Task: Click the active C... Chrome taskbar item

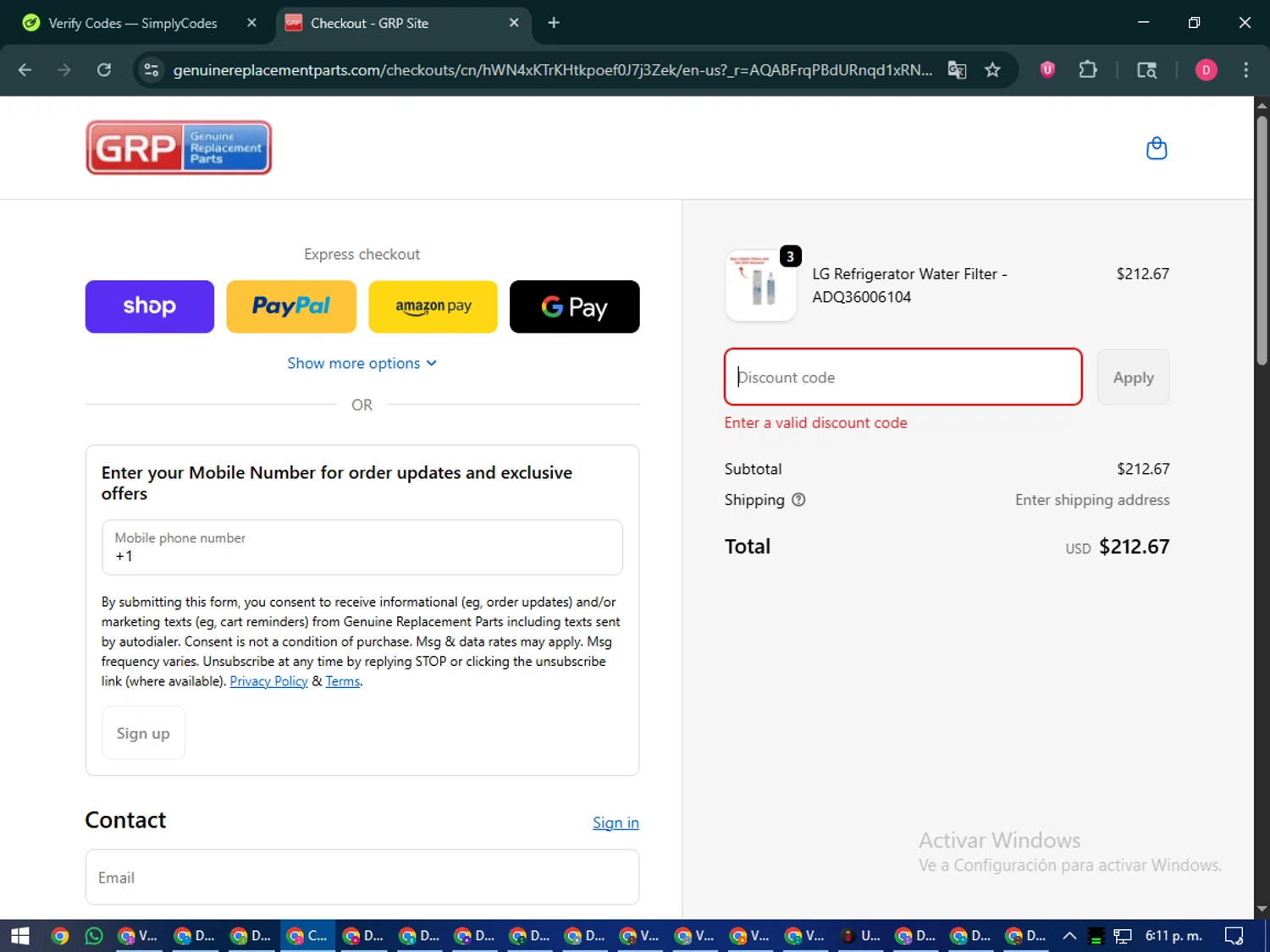Action: (x=308, y=935)
